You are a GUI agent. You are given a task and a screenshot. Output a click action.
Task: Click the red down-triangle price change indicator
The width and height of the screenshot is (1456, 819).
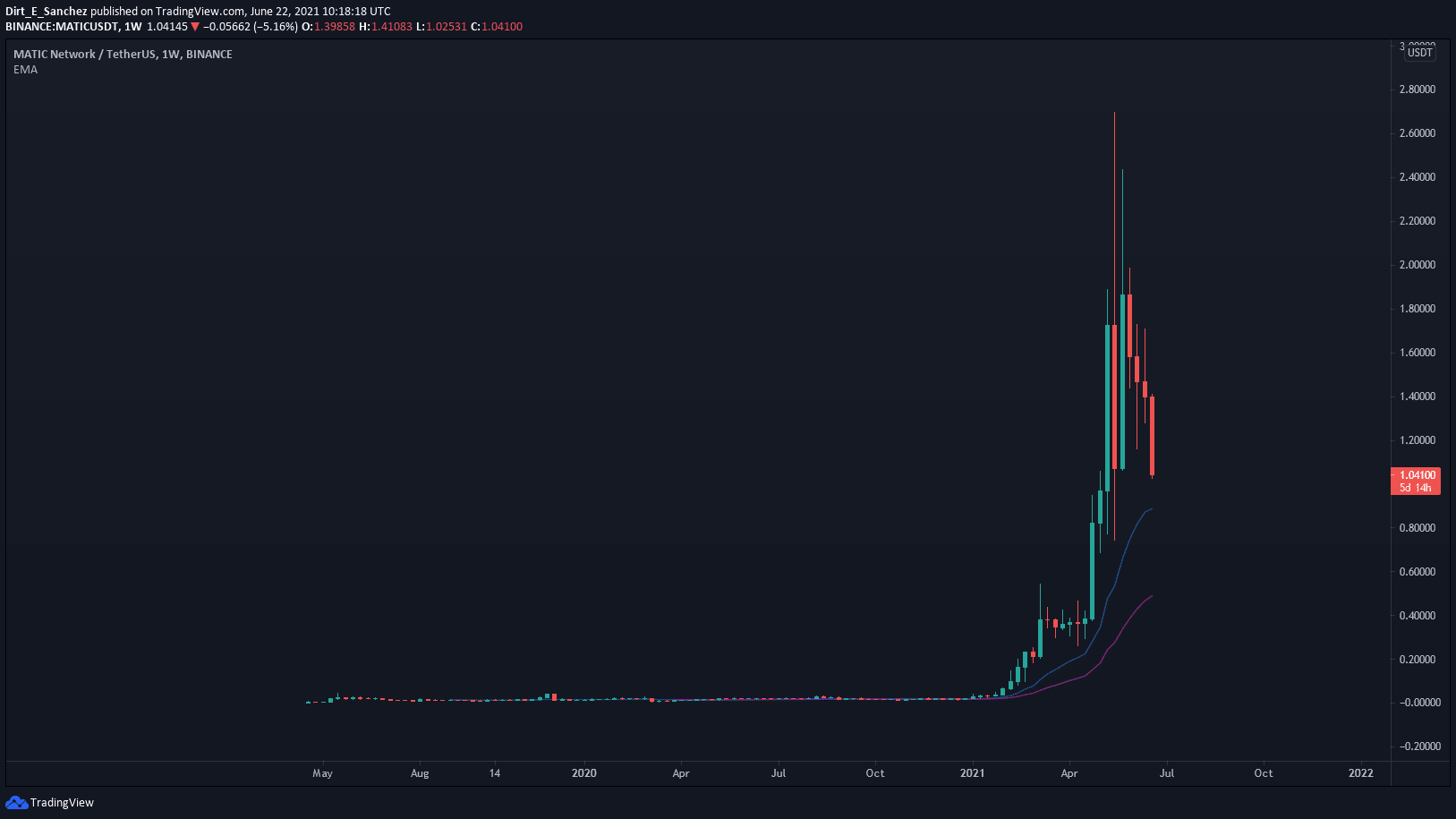(195, 27)
